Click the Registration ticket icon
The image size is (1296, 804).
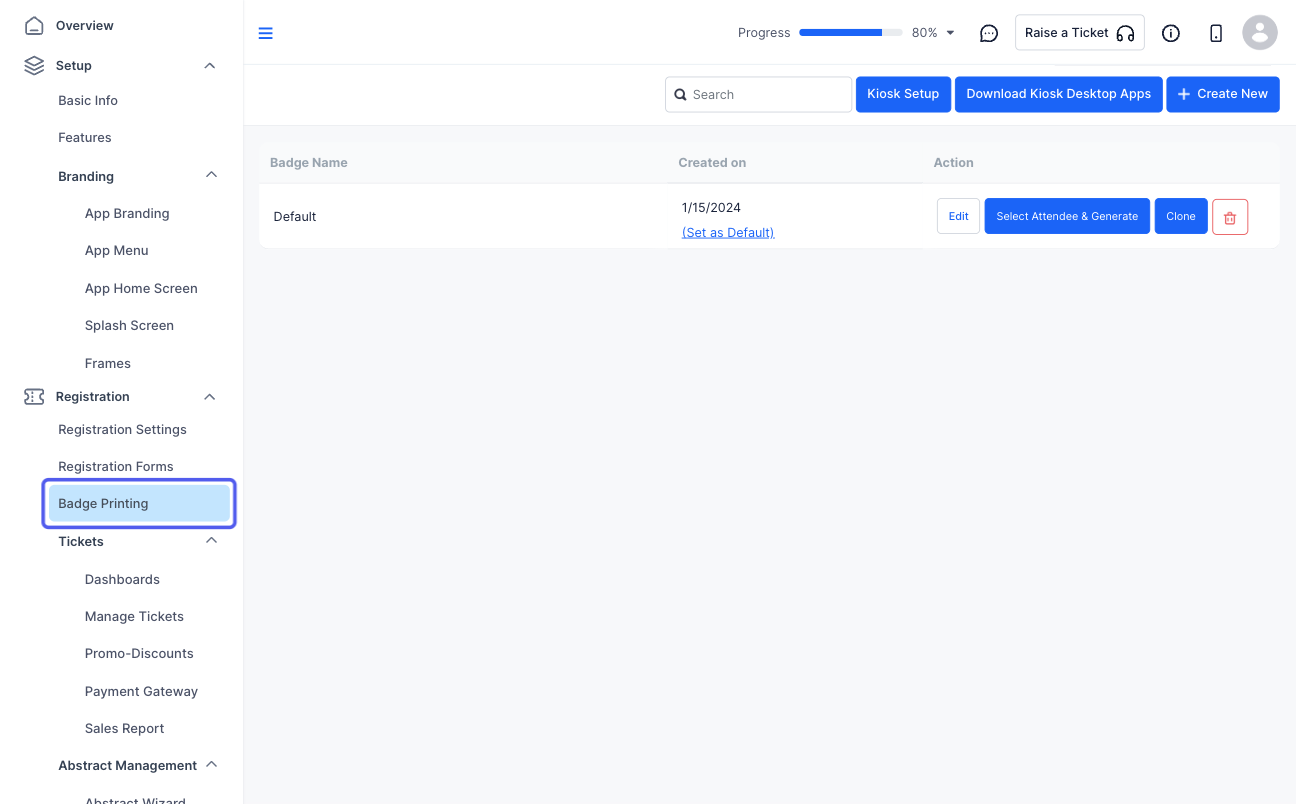(x=34, y=397)
